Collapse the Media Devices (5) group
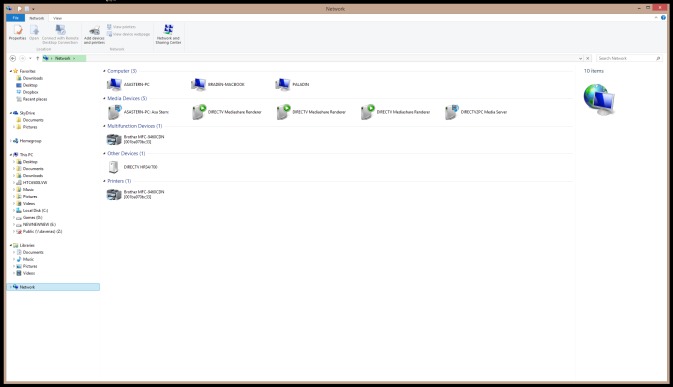 (104, 98)
